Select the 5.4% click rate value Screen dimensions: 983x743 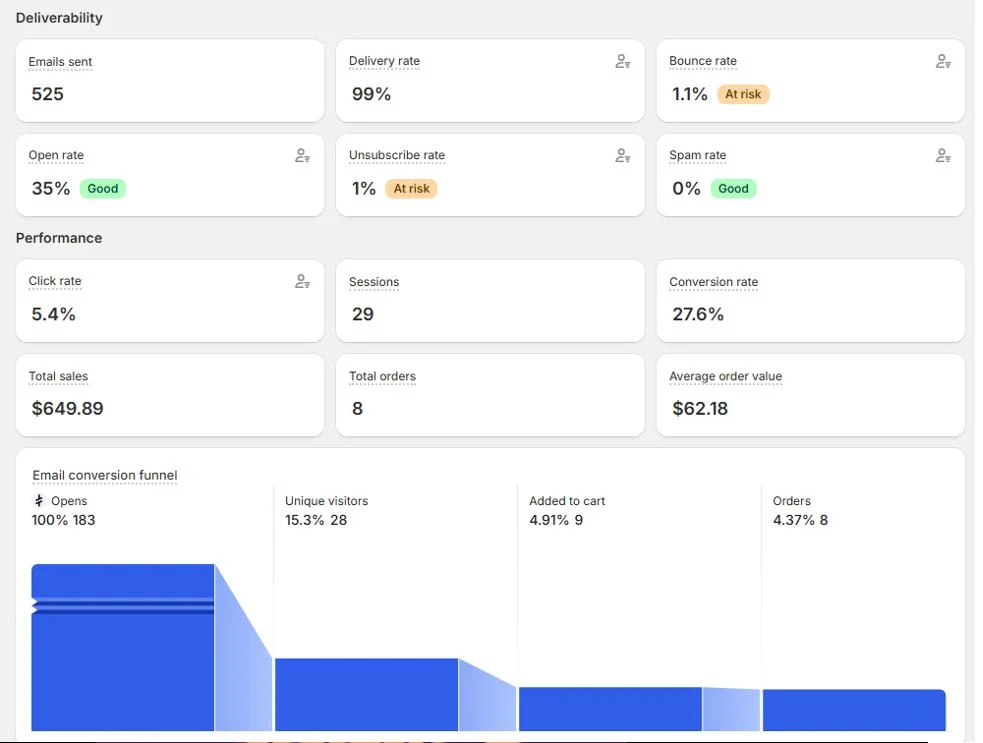(53, 314)
